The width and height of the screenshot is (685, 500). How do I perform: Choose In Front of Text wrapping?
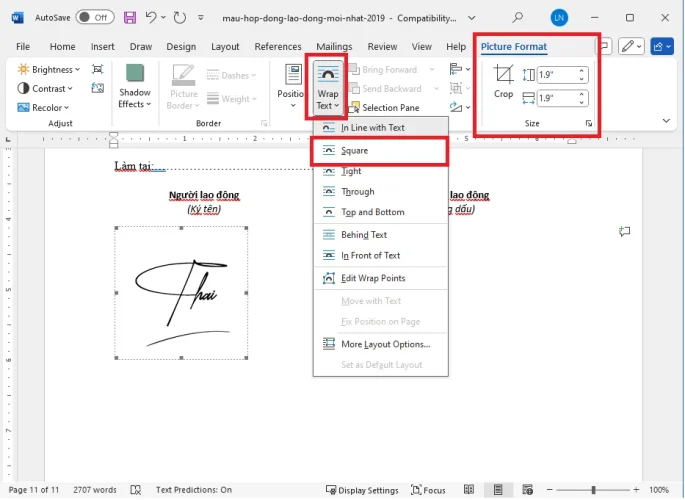(x=370, y=256)
